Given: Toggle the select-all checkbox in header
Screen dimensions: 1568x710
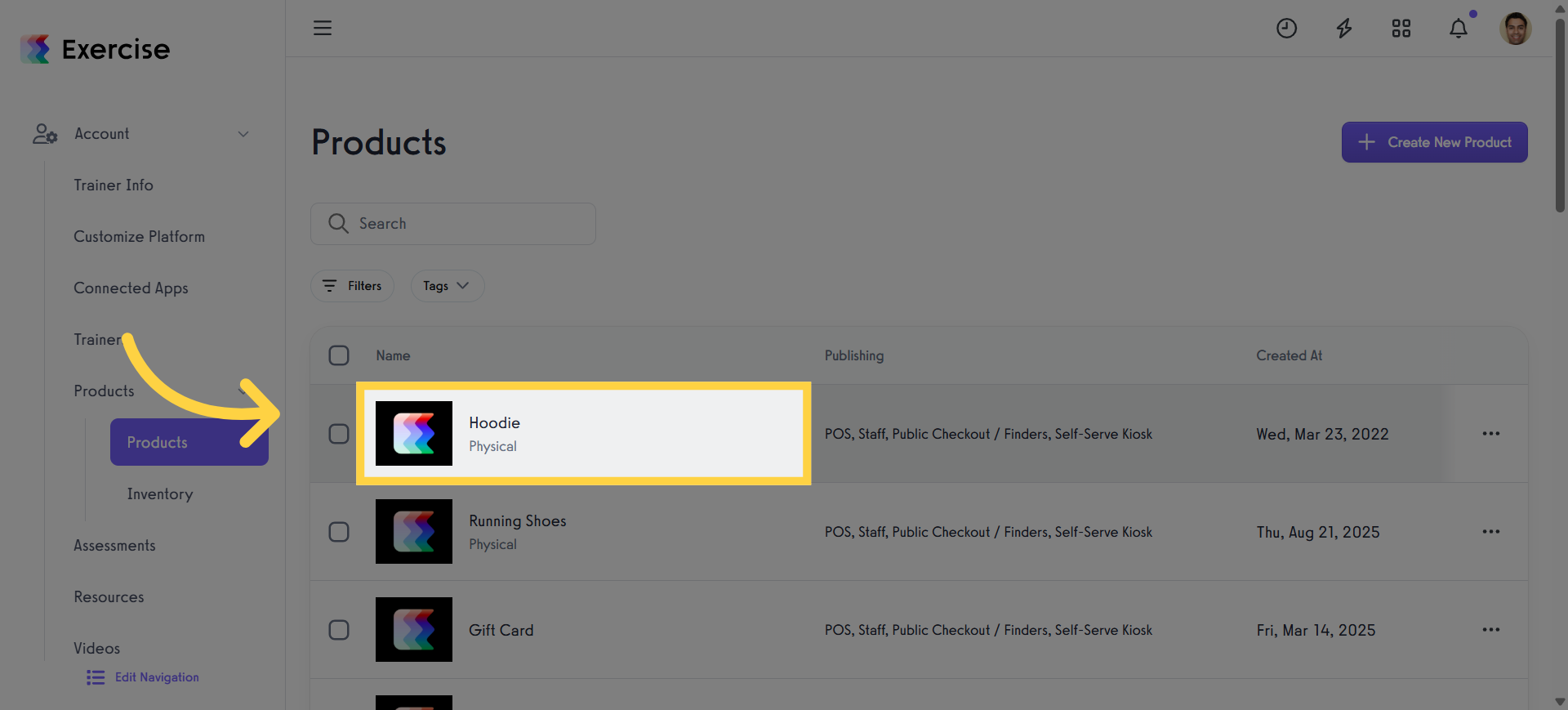Looking at the screenshot, I should [x=339, y=355].
